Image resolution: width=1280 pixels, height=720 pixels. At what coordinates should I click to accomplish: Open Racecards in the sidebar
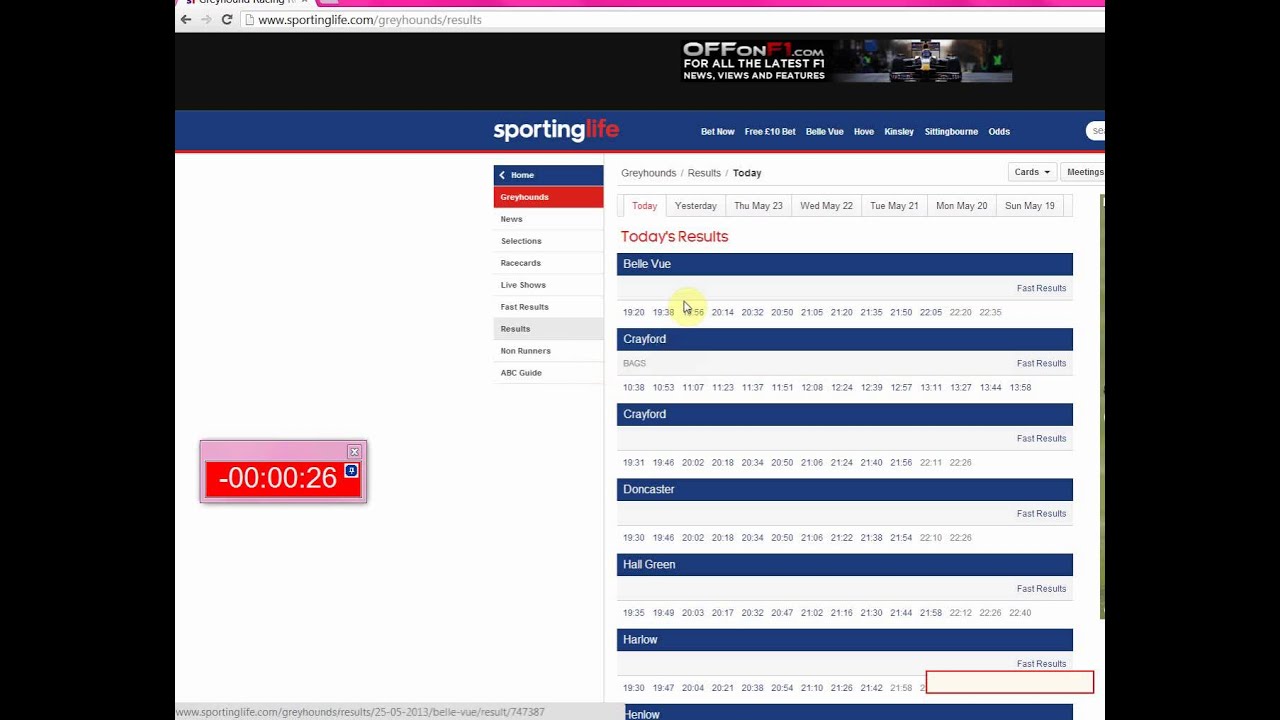click(548, 263)
